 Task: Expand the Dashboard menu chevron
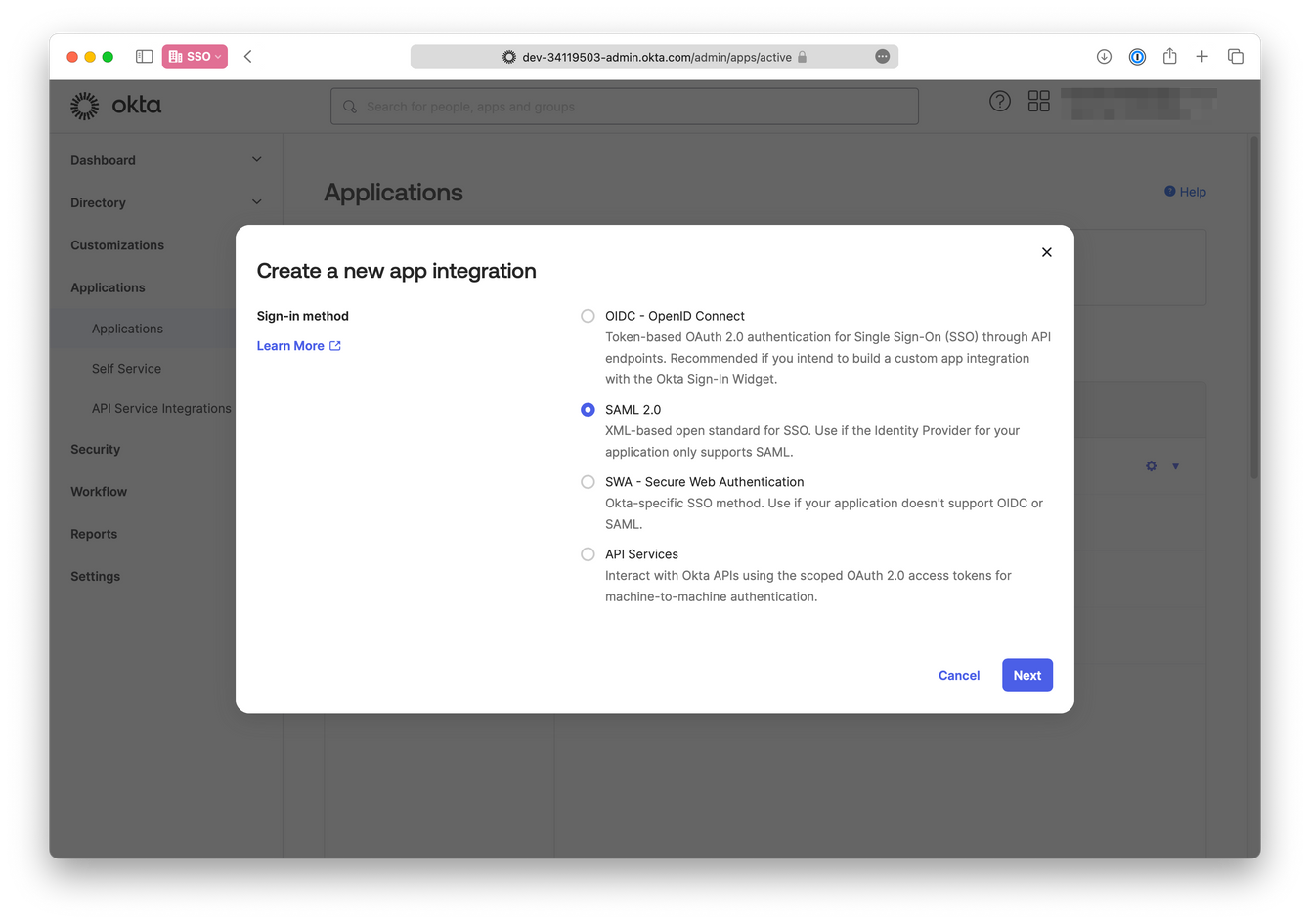257,160
